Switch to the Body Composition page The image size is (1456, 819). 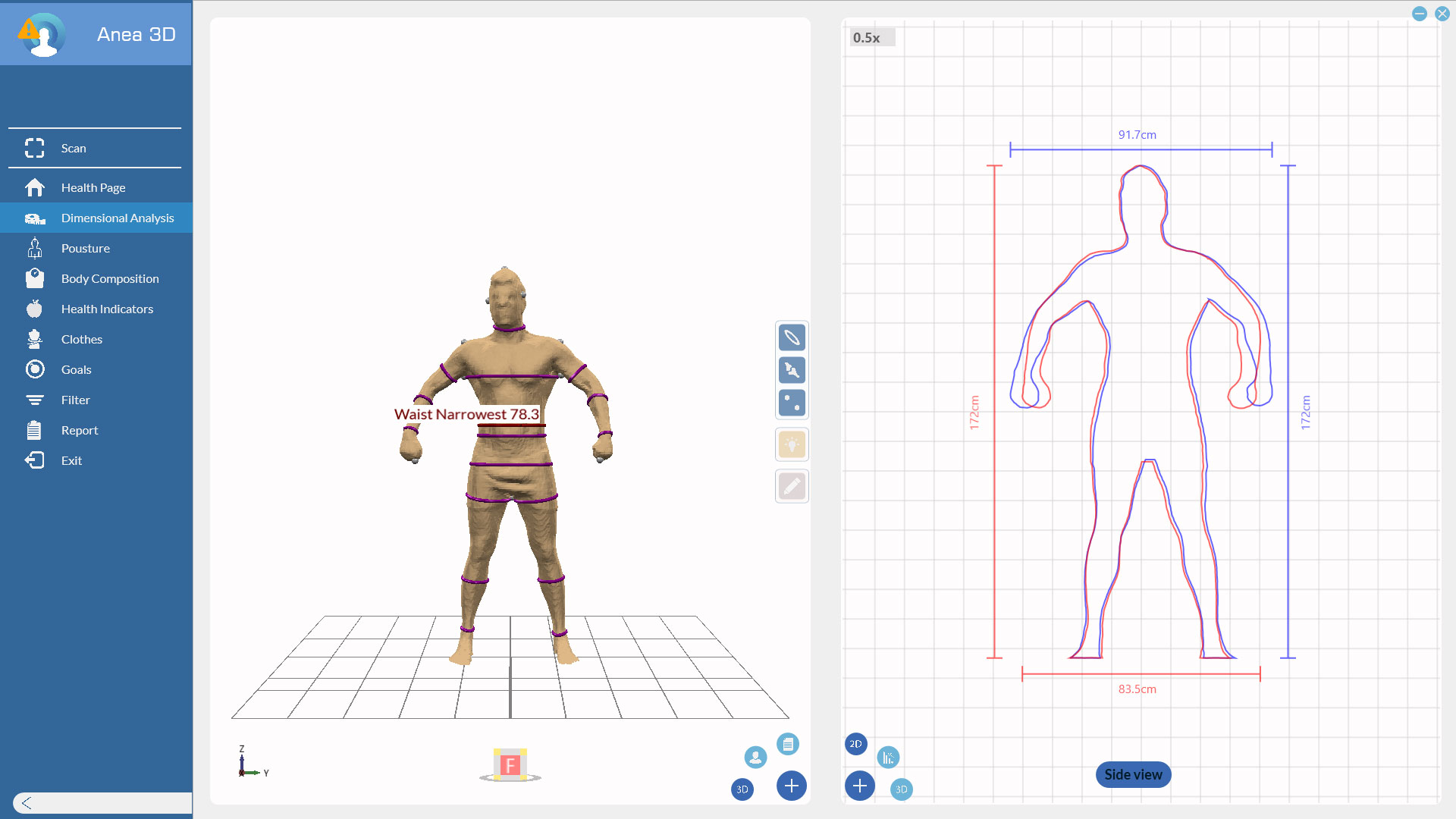(x=110, y=278)
